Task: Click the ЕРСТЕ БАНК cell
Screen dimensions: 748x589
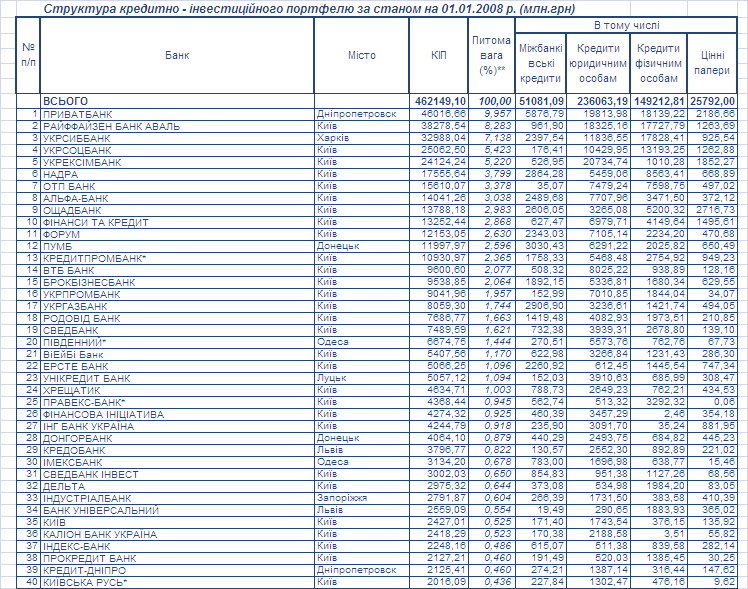Action: click(177, 366)
